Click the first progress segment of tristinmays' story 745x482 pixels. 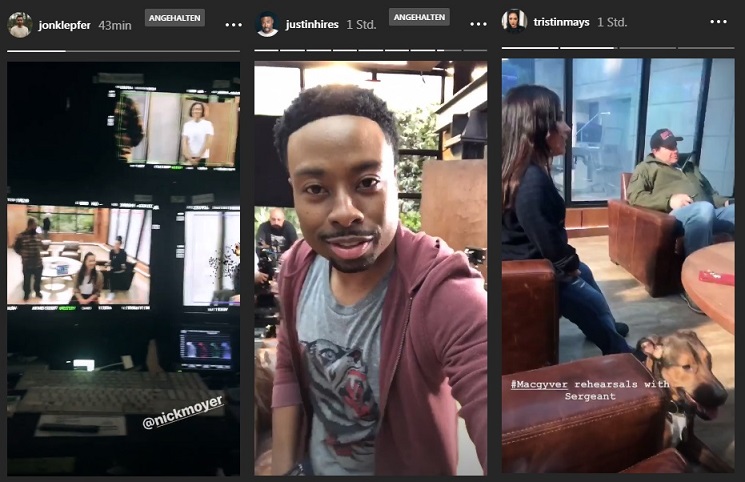[x=530, y=48]
